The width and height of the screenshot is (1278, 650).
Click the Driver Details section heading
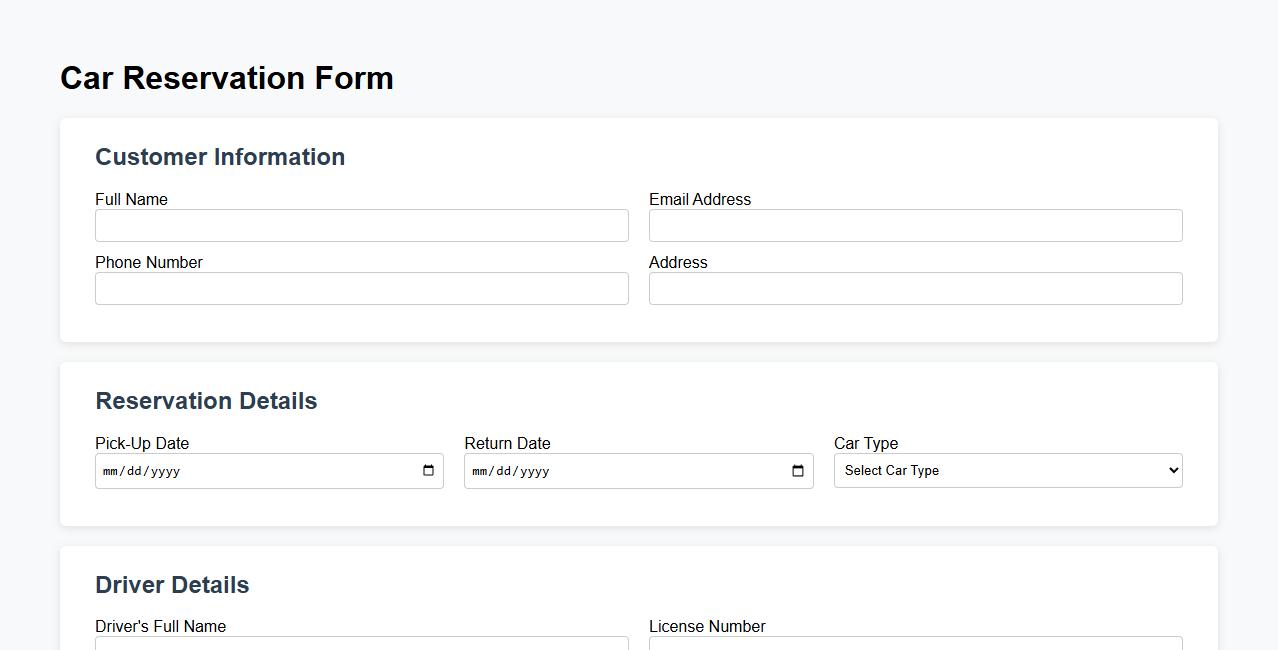point(172,584)
